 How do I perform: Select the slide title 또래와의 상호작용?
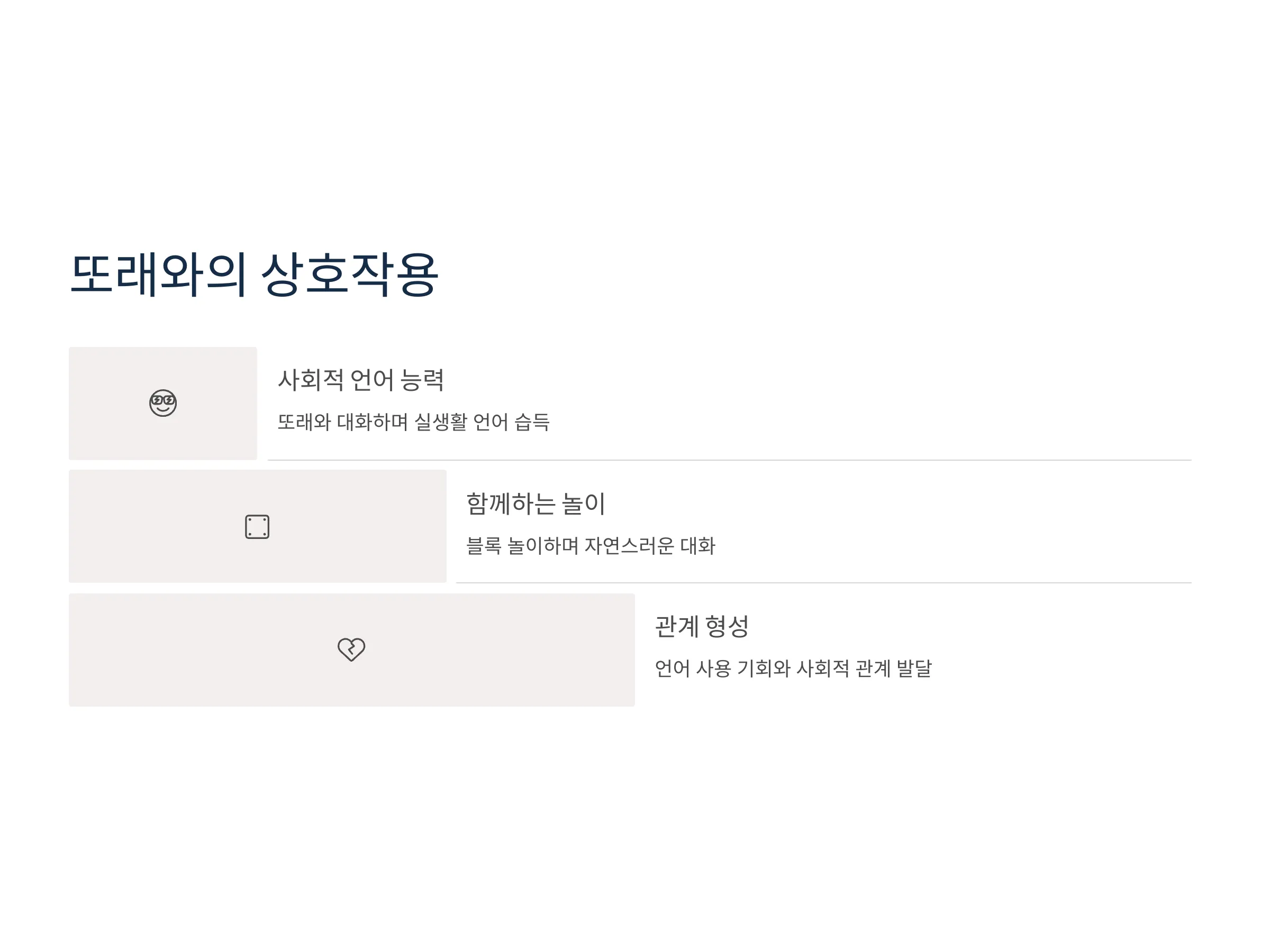(x=255, y=274)
